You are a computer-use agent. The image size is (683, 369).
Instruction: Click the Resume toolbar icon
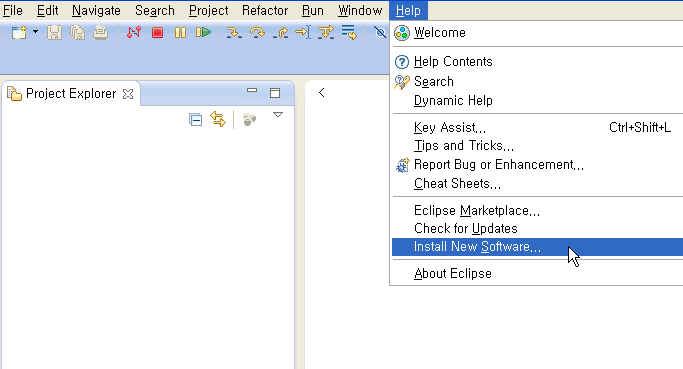(x=203, y=32)
